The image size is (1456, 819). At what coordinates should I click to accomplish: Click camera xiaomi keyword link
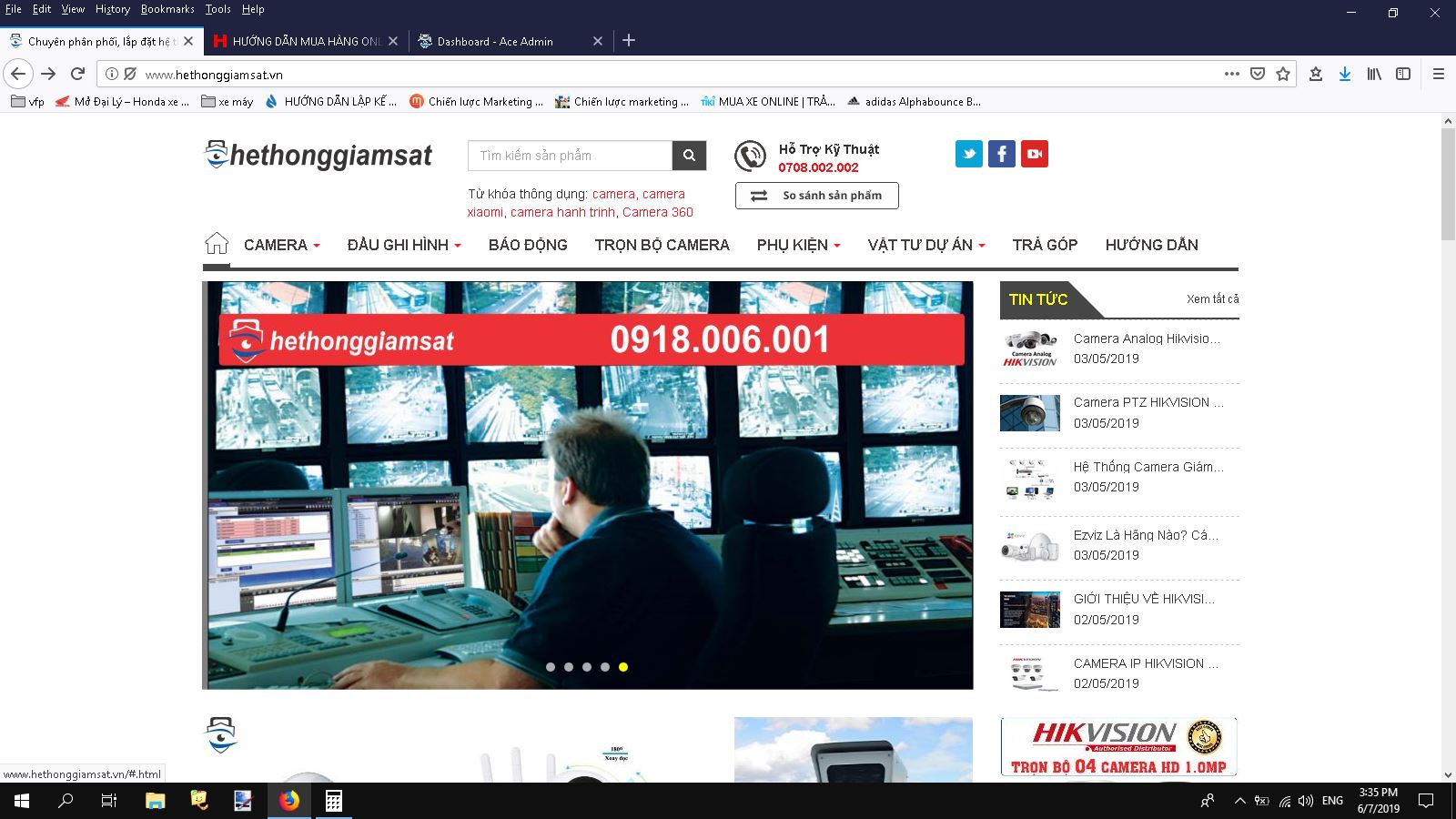point(577,203)
